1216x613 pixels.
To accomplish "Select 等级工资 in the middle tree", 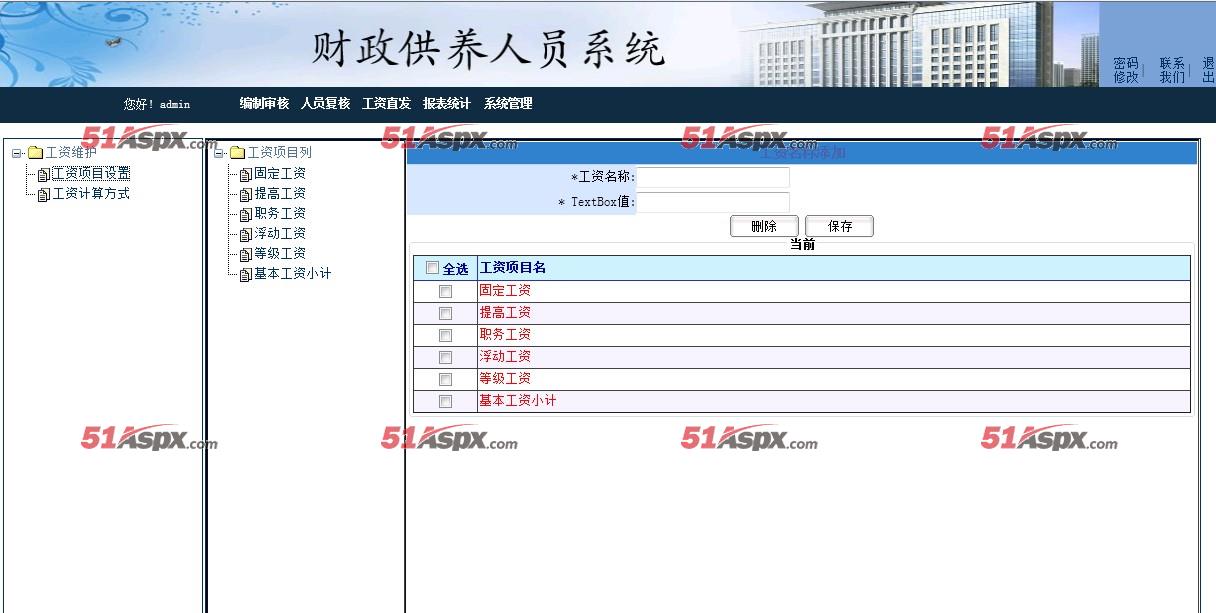I will 280,254.
